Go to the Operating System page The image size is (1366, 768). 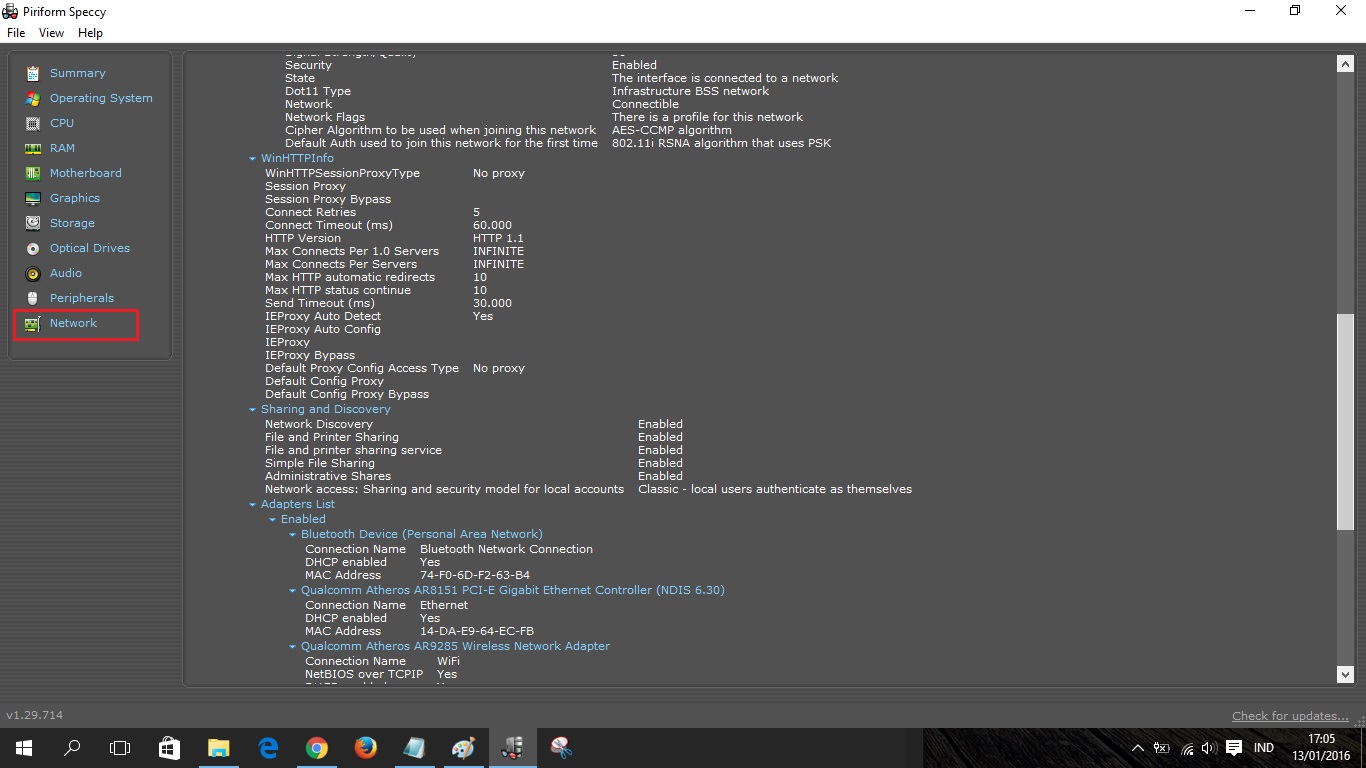pyautogui.click(x=101, y=98)
